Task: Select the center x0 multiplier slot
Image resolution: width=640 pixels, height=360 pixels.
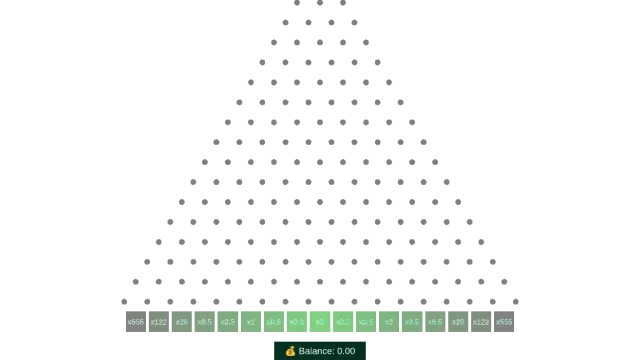Action: point(320,322)
